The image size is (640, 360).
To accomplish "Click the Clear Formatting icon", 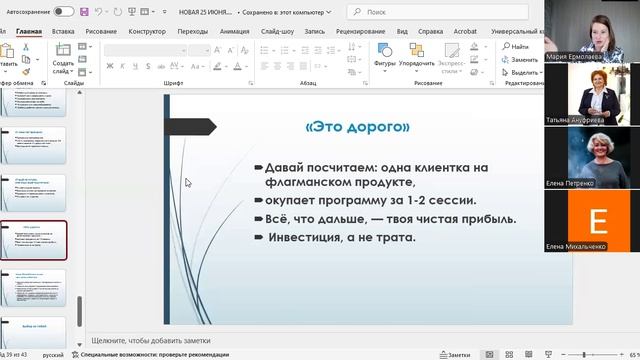I will tap(244, 50).
